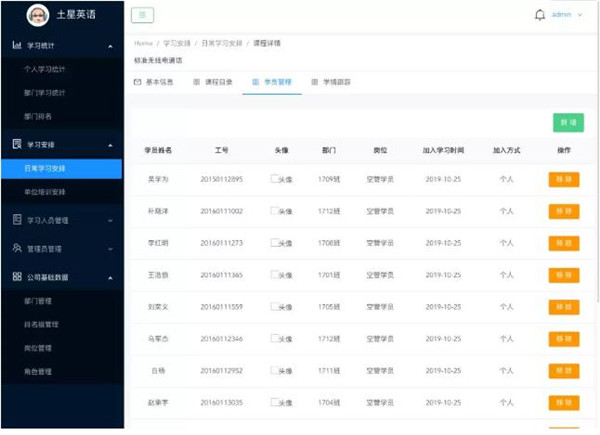This screenshot has width=600, height=435.
Task: Click the 公司基础数据 grid icon
Action: point(17,276)
